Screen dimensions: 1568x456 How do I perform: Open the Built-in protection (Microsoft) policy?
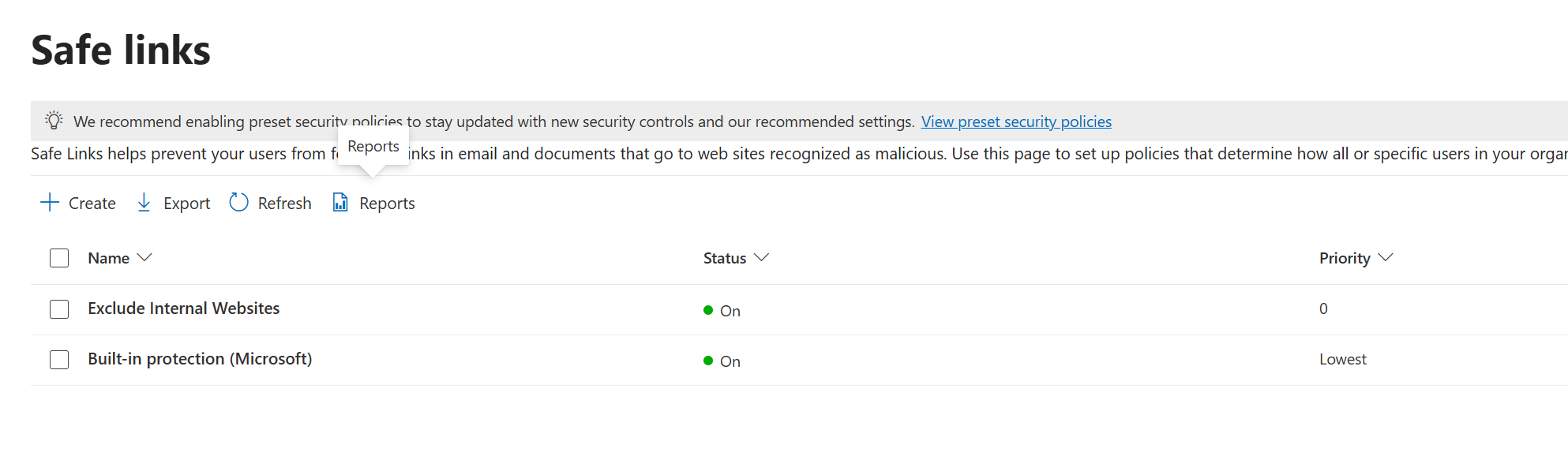click(x=201, y=358)
